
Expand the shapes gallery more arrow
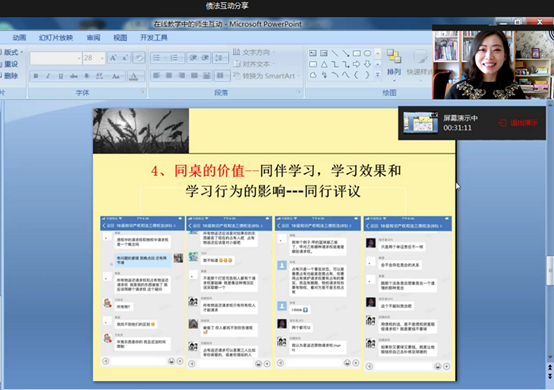(377, 75)
